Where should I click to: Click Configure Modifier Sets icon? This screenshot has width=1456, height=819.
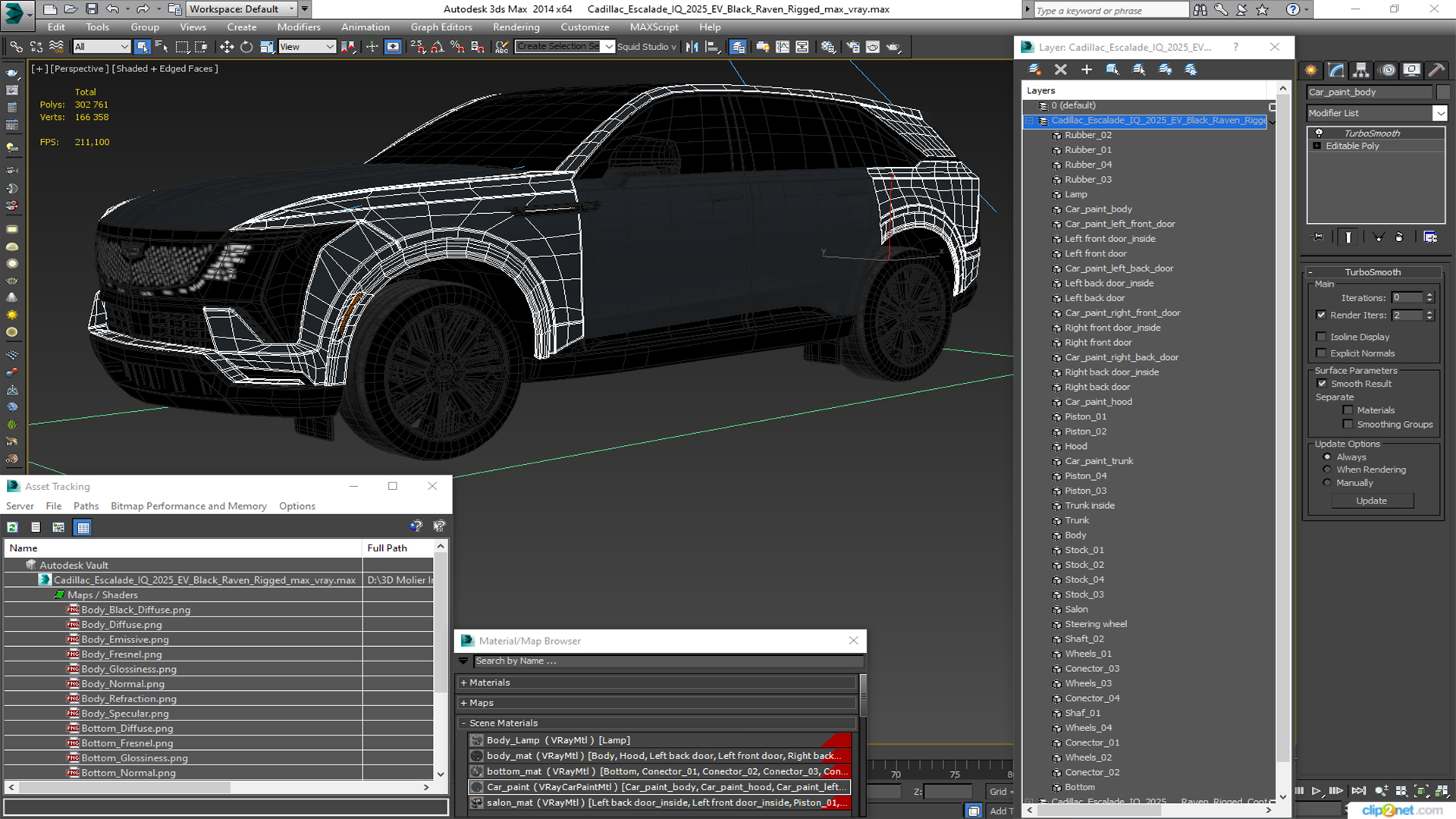[1430, 237]
